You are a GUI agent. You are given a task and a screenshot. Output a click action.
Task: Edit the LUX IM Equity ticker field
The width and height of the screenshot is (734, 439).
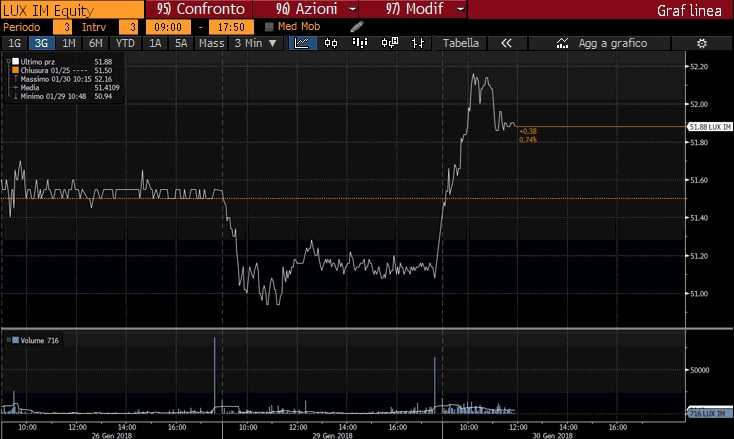point(73,10)
